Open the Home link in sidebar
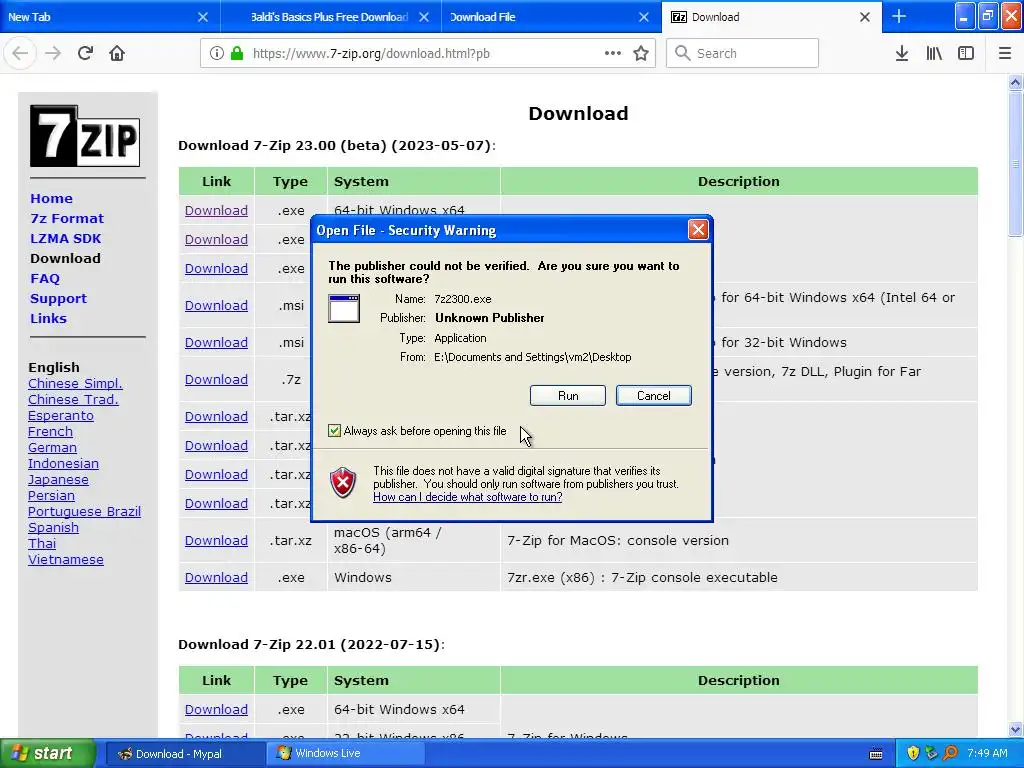The image size is (1024, 768). [52, 199]
